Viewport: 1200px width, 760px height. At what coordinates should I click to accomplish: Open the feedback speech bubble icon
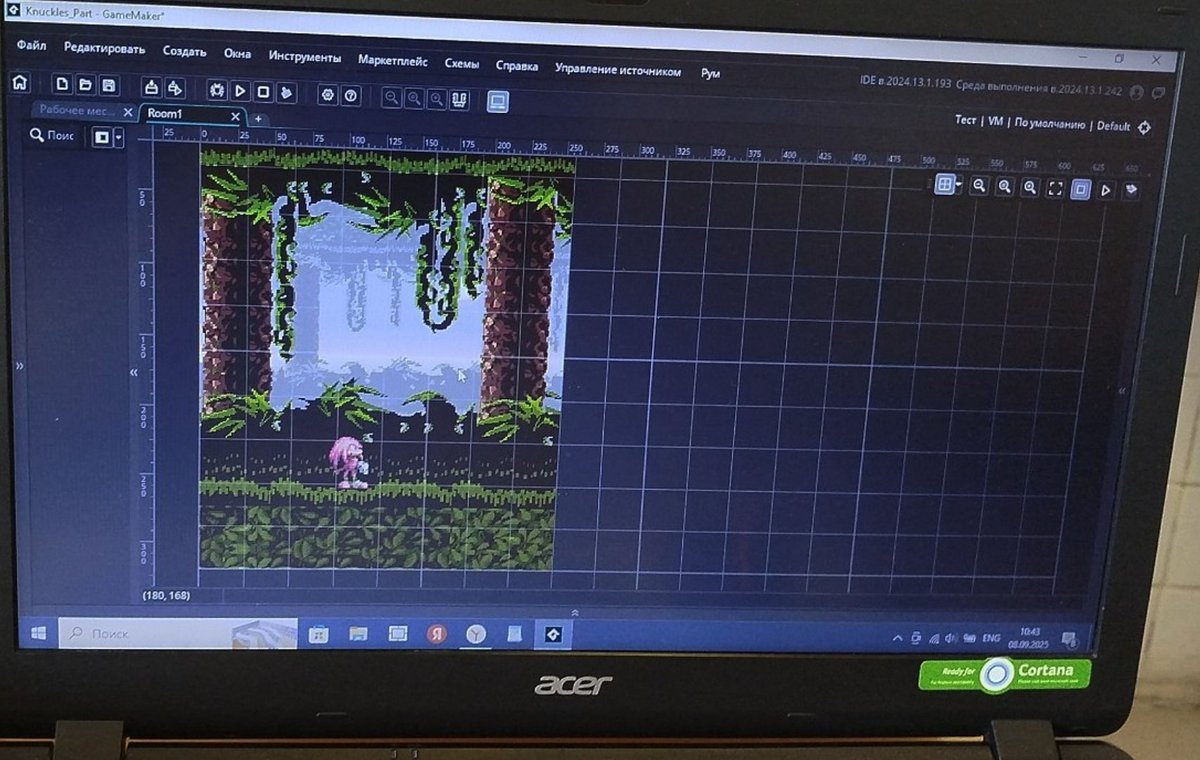point(1159,93)
